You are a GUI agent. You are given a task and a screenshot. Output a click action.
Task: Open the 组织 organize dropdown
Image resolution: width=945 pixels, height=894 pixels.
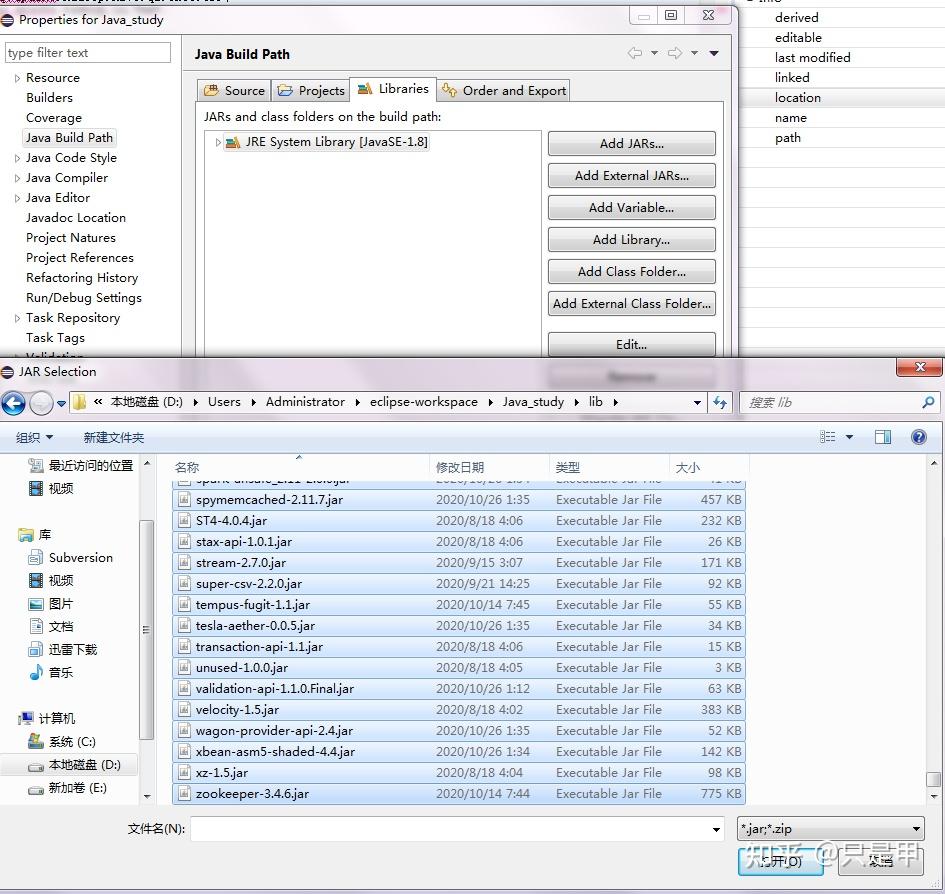[33, 437]
